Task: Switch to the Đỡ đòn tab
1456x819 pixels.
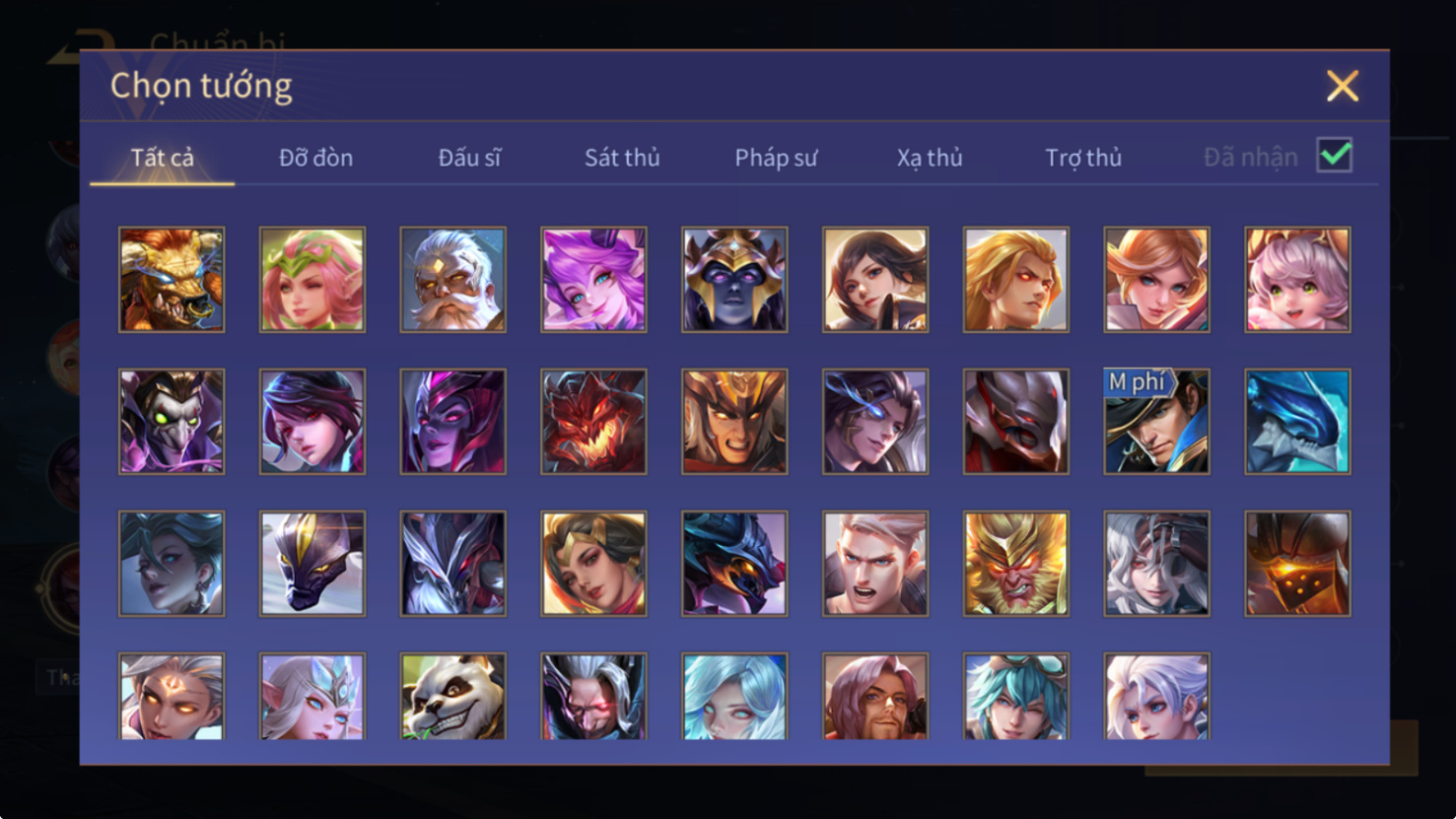Action: (315, 158)
